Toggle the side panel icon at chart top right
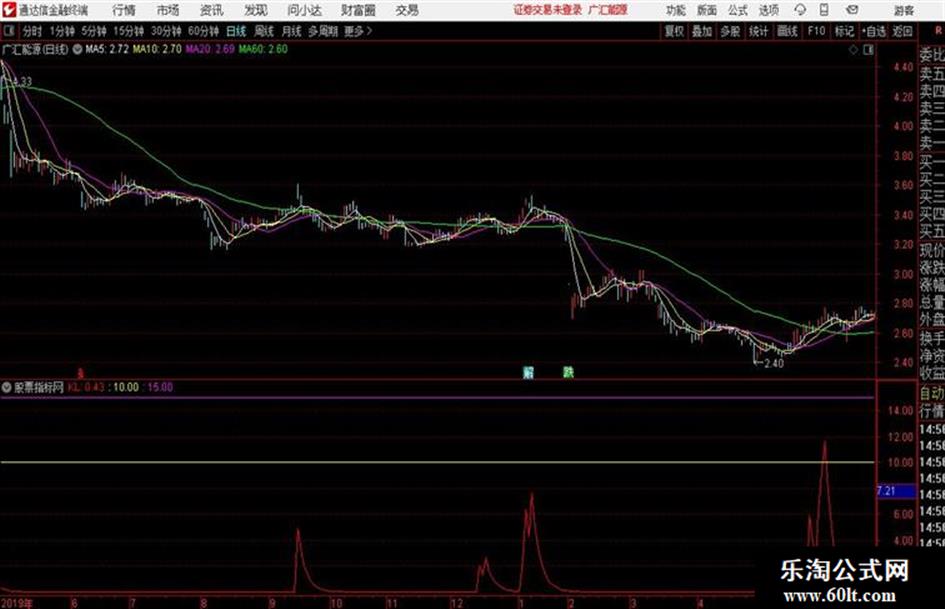Screen dimensions: 945x609 click(868, 50)
